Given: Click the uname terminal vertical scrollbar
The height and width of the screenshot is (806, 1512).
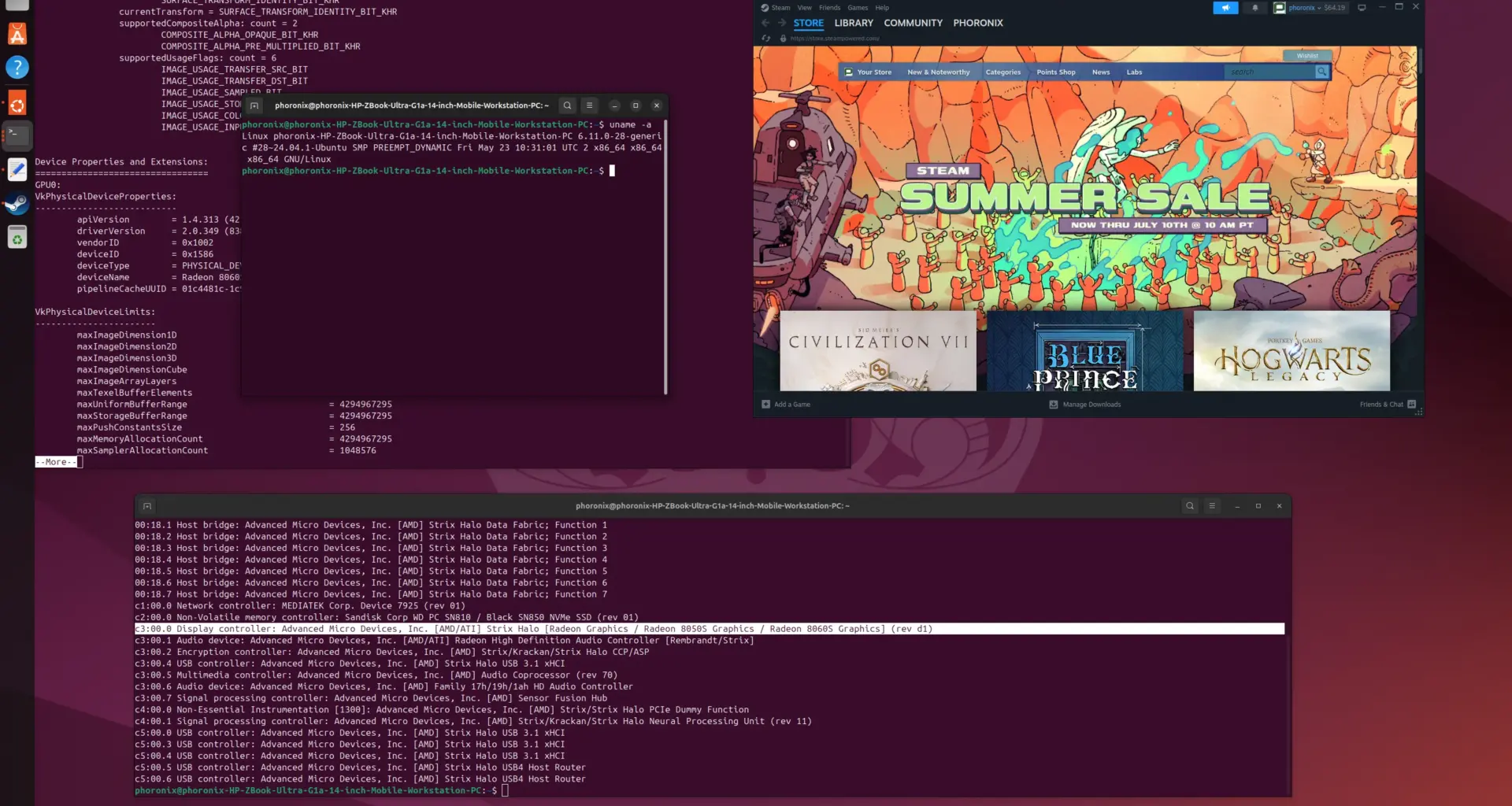Looking at the screenshot, I should [665, 256].
